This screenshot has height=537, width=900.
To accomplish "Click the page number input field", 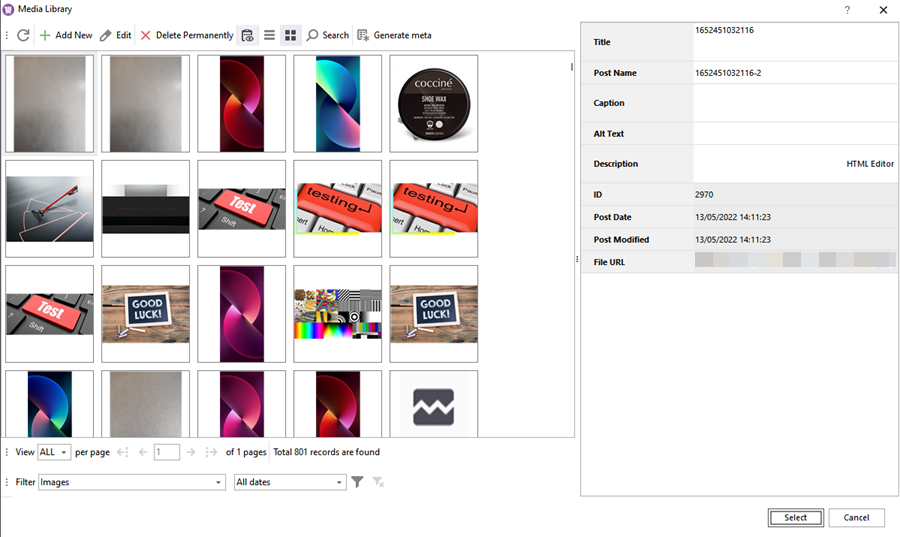I will tap(167, 452).
